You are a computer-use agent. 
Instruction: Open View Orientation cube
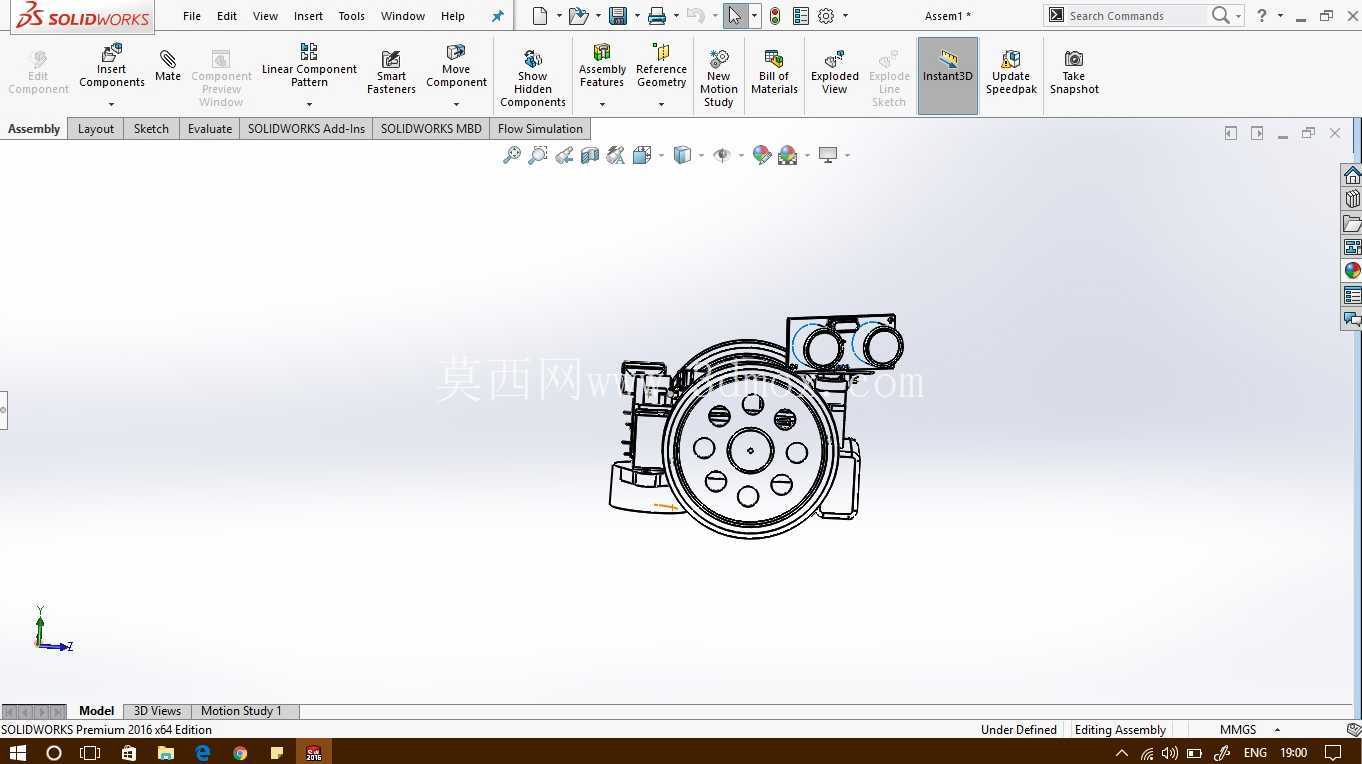pyautogui.click(x=642, y=155)
